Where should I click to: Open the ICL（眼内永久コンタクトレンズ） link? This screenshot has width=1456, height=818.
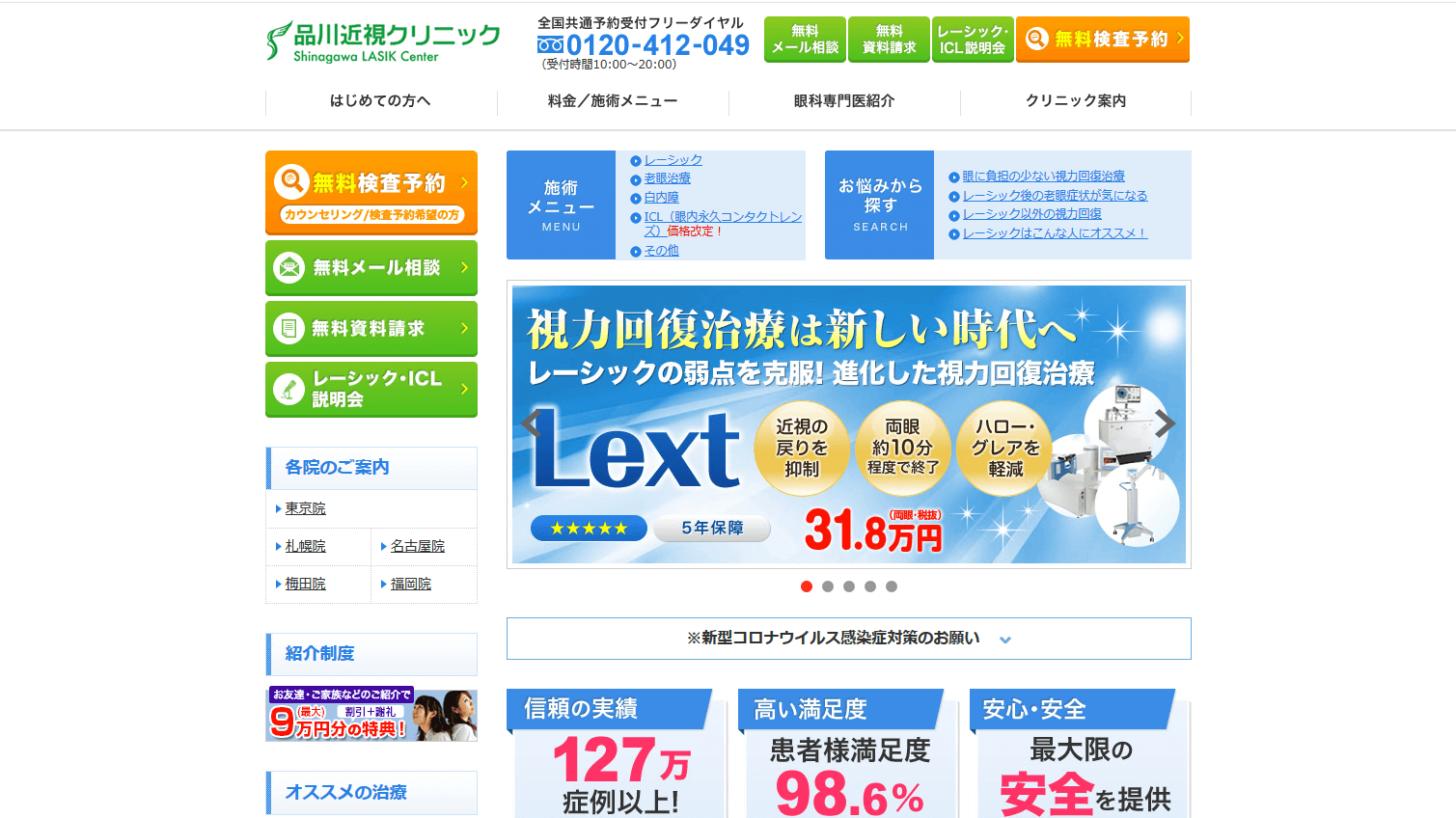click(723, 224)
